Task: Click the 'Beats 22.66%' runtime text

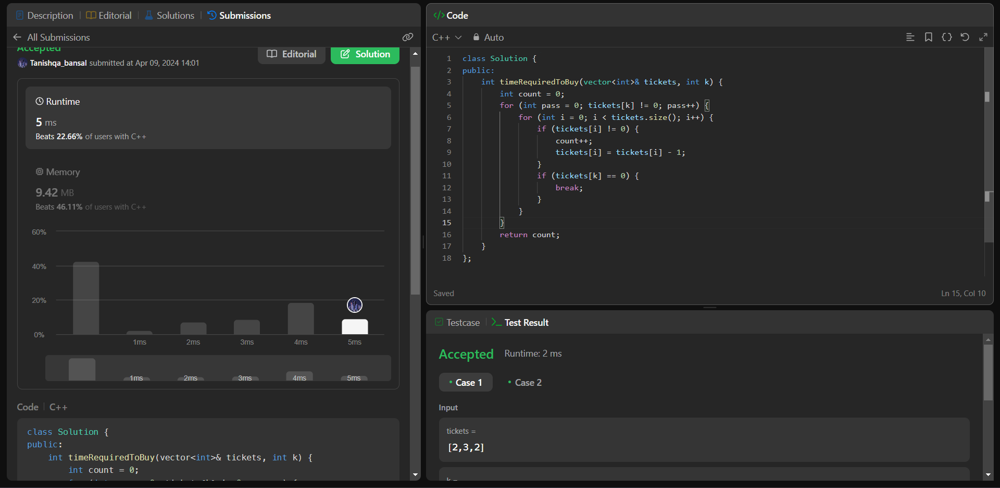Action: pos(59,137)
